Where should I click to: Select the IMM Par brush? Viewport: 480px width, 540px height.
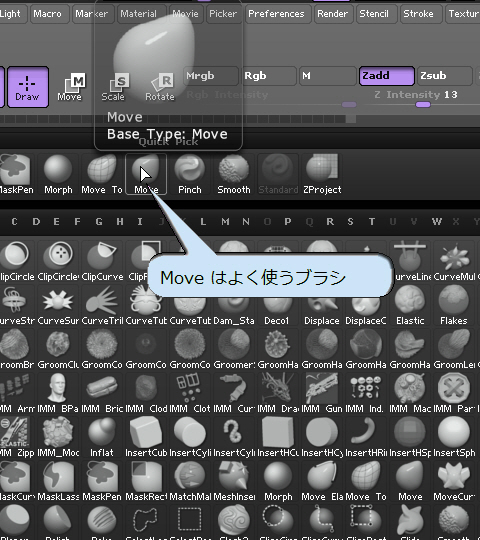454,394
